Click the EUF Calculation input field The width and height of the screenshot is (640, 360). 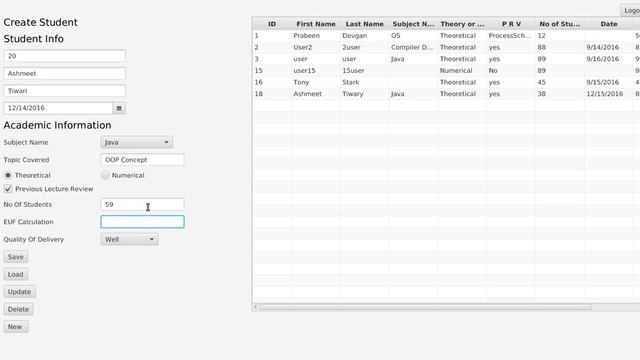tap(142, 222)
